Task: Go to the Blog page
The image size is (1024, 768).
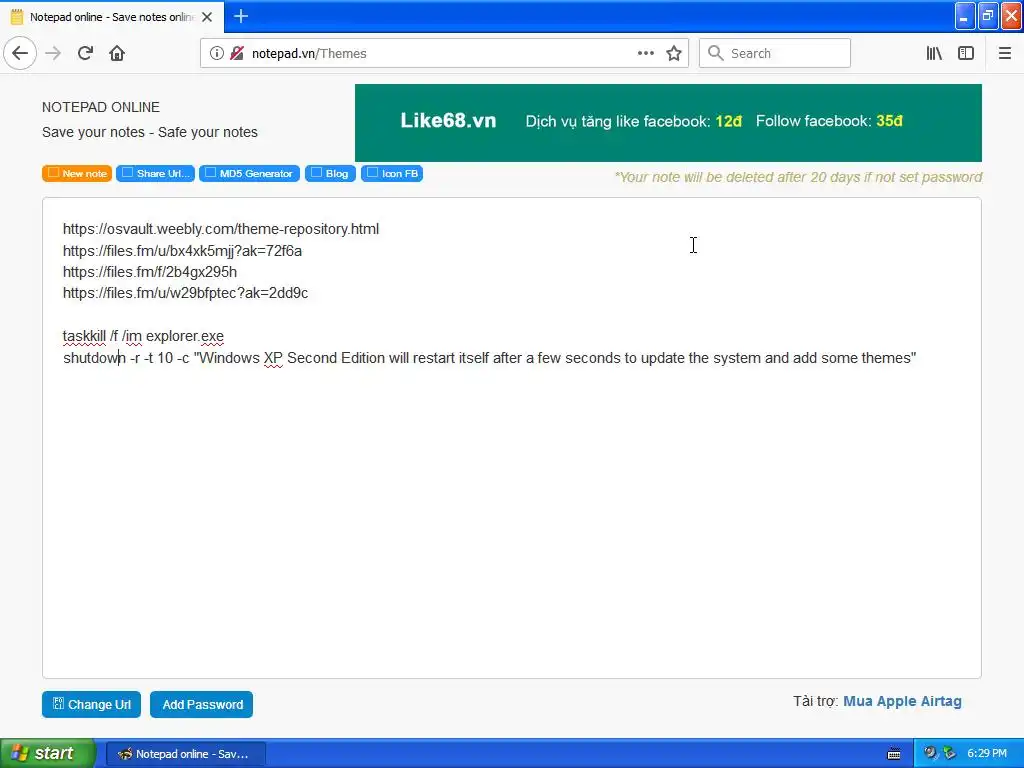Action: click(x=330, y=173)
